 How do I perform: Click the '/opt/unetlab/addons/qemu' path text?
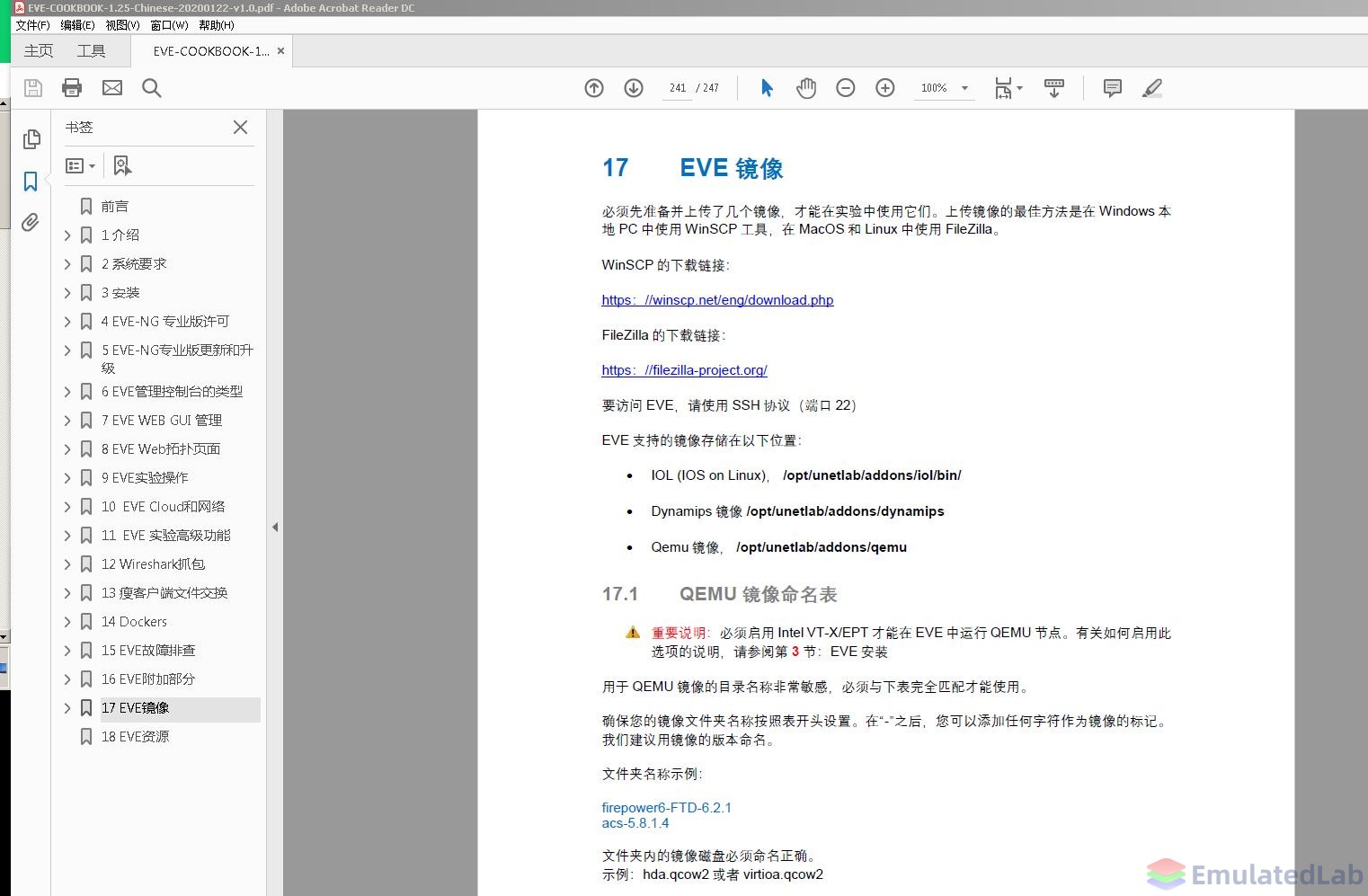tap(822, 547)
